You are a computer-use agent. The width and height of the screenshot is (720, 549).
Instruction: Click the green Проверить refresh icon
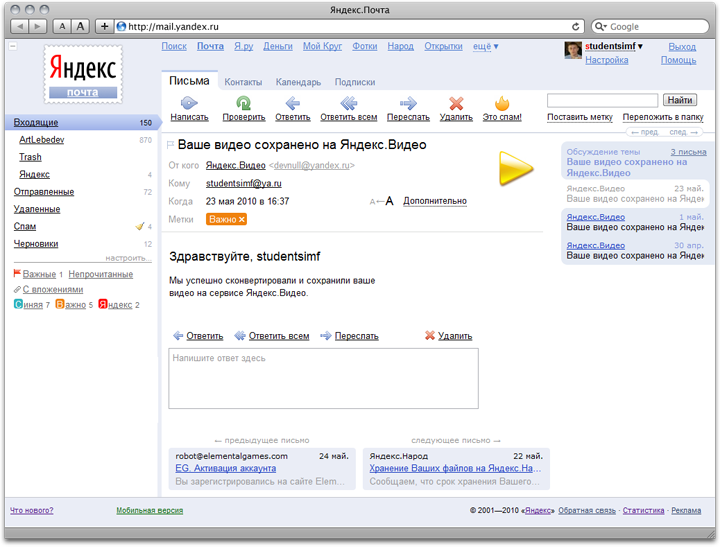[243, 103]
